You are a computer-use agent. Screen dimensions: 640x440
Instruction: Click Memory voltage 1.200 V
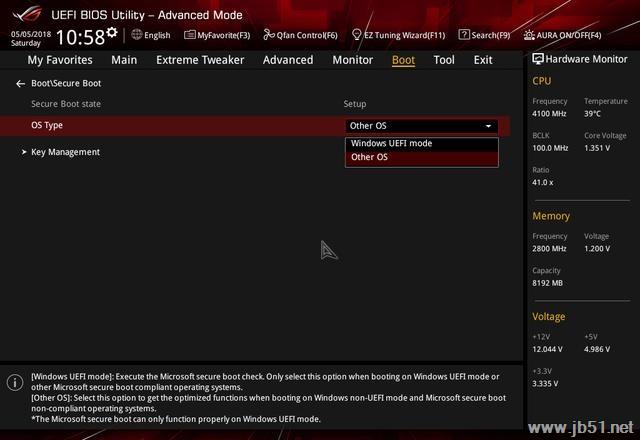[x=597, y=249]
